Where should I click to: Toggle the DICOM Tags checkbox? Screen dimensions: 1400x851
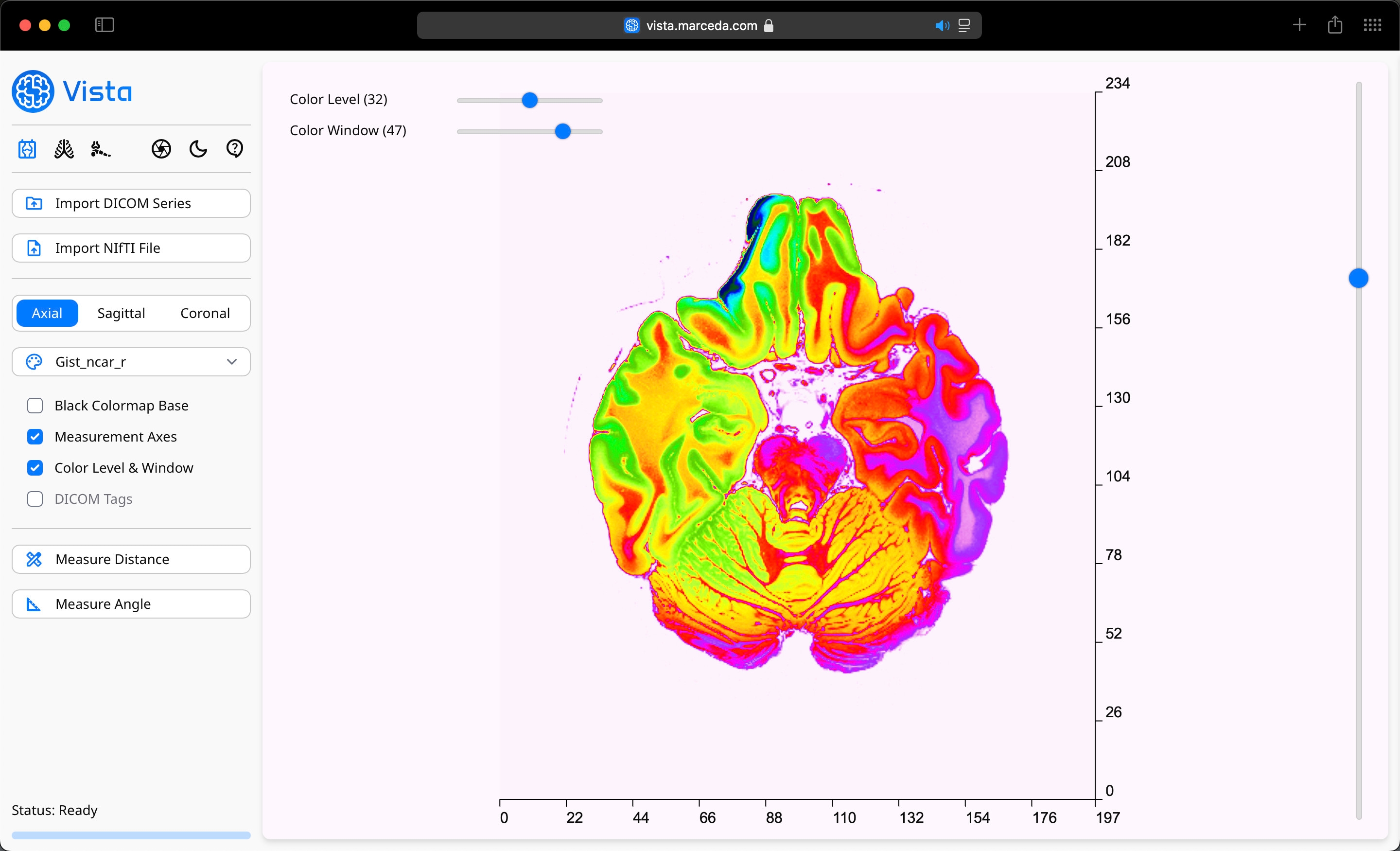point(35,499)
